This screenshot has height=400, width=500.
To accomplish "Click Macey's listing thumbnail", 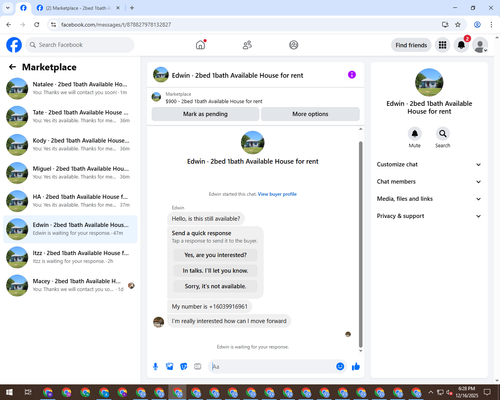I will pos(17,285).
